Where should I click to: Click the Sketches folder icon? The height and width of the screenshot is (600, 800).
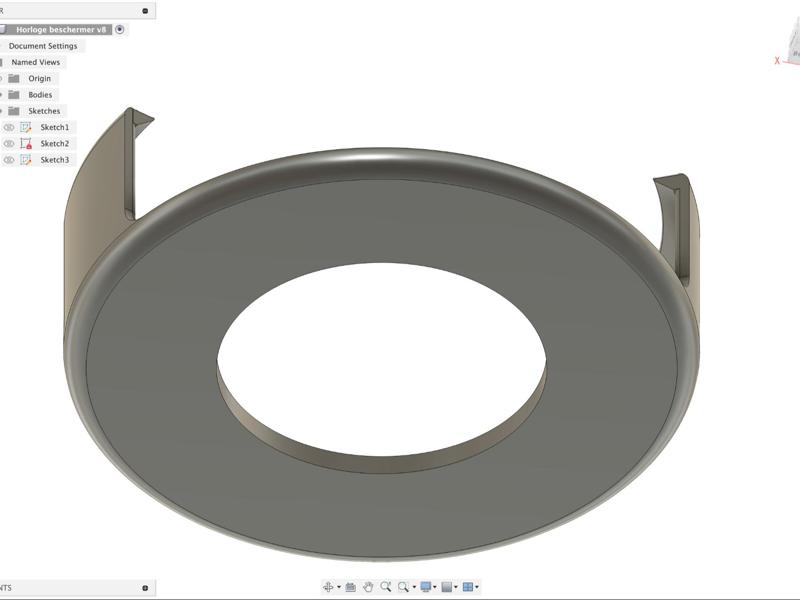pyautogui.click(x=14, y=111)
